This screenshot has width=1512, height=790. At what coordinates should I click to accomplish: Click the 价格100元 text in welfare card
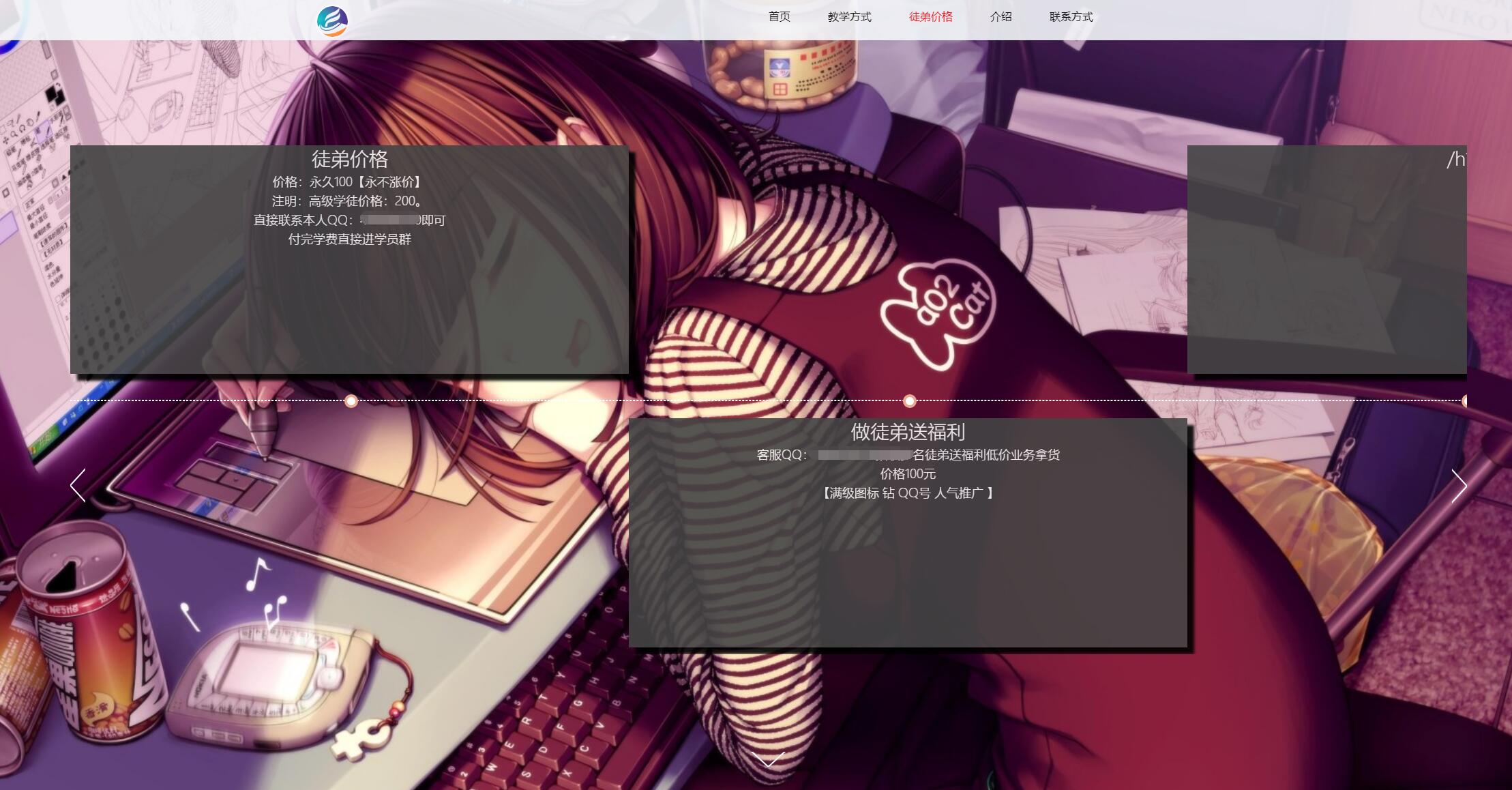tap(908, 473)
